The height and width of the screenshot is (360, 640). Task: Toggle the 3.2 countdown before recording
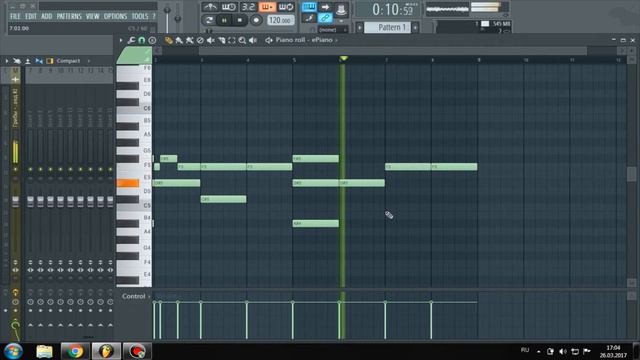coord(248,7)
